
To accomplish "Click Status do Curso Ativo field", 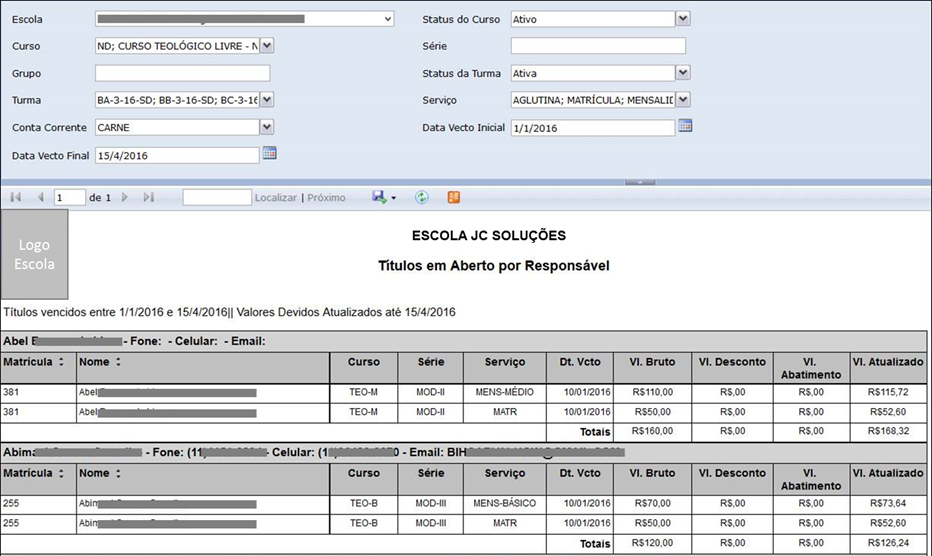I will [593, 19].
